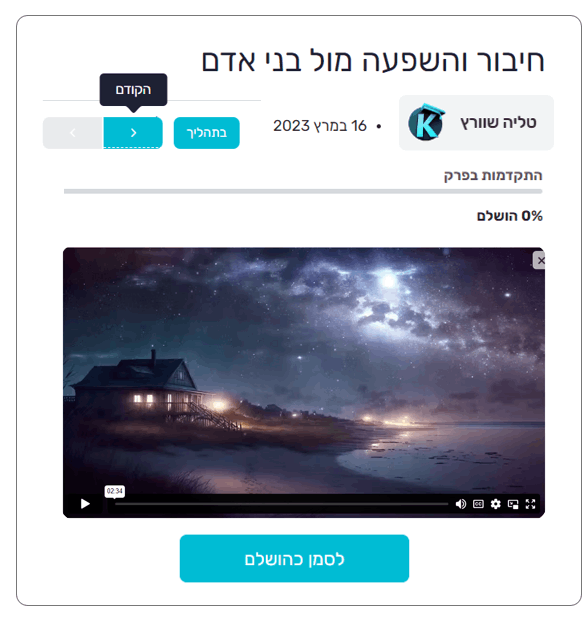This screenshot has height=619, width=588.
Task: Click the date 16 במרץ 2023
Action: click(x=320, y=126)
